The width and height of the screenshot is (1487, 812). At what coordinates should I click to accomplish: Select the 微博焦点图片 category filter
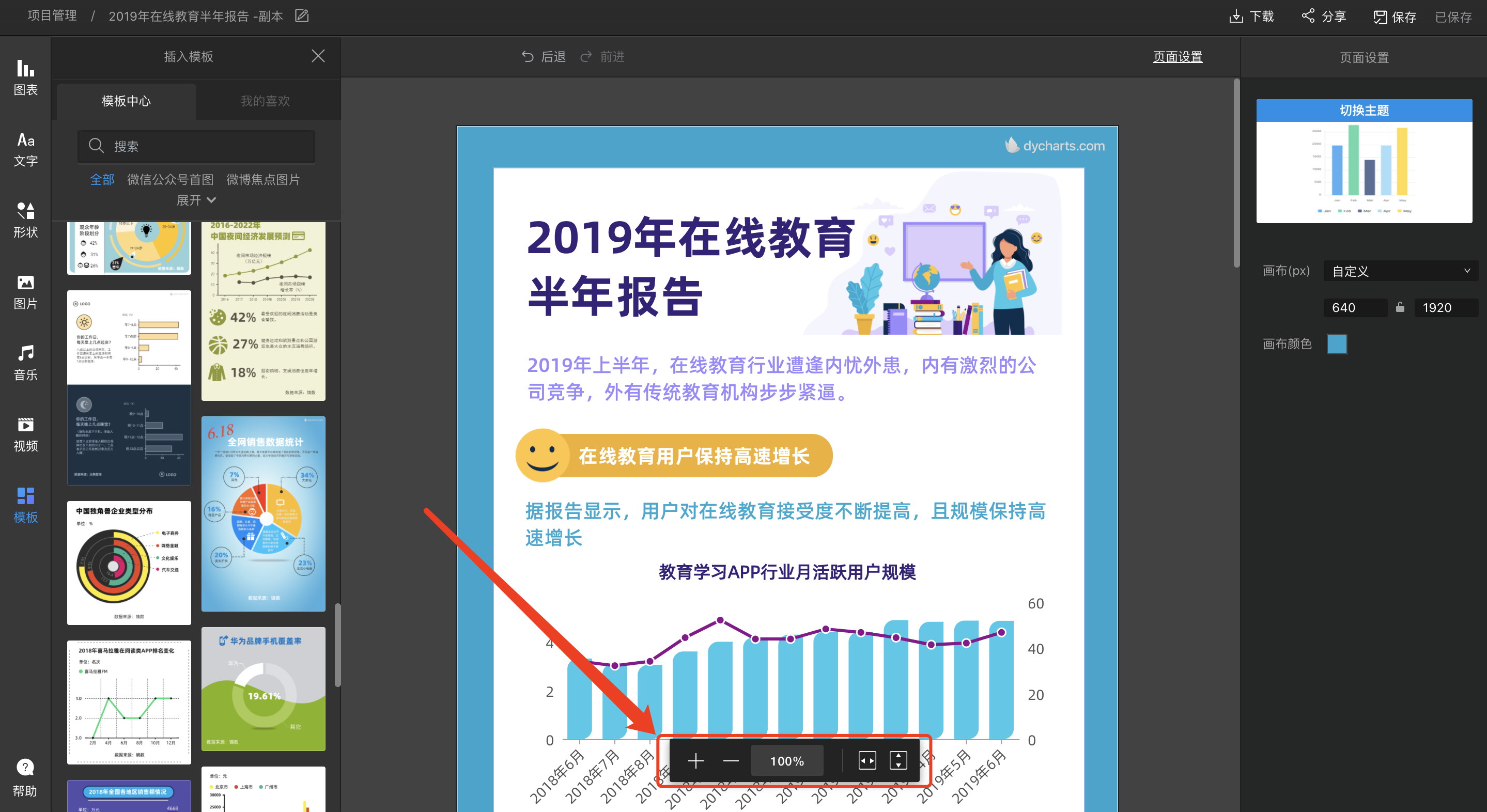click(x=263, y=179)
